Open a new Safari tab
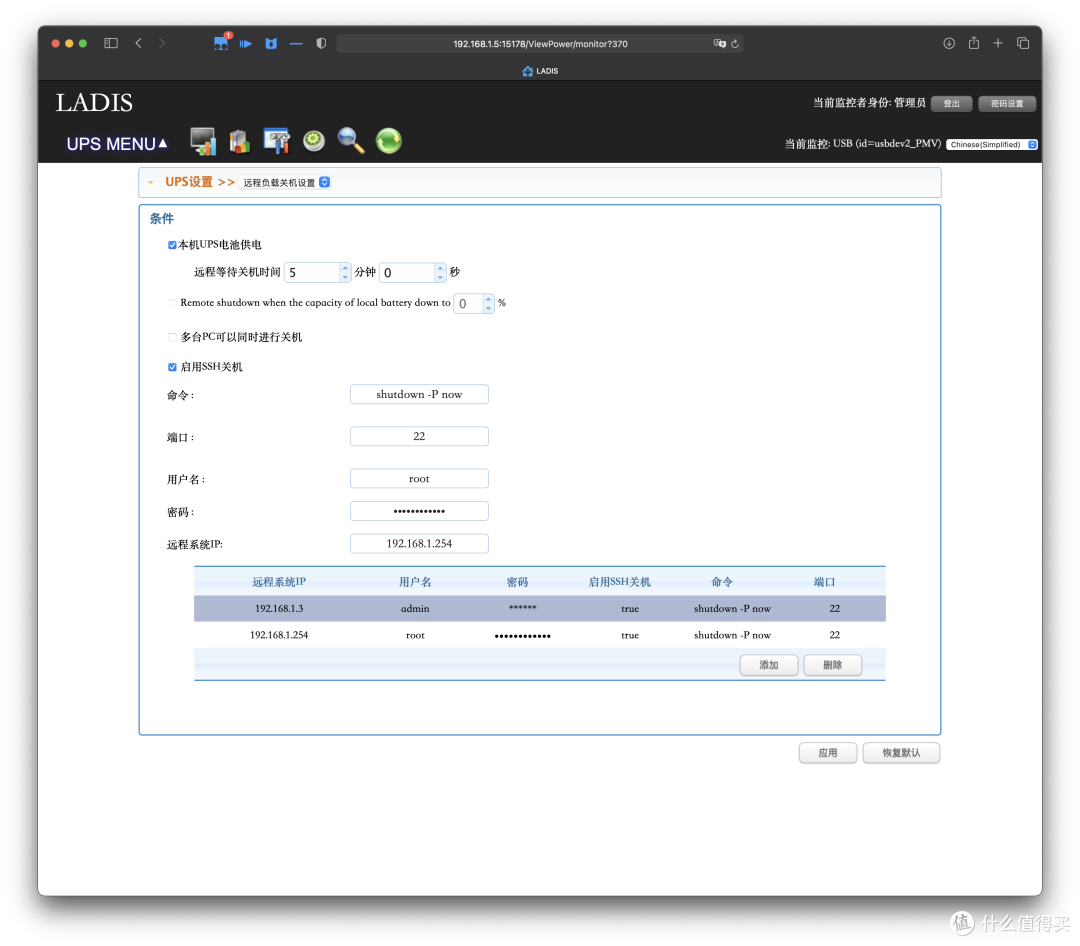 998,43
